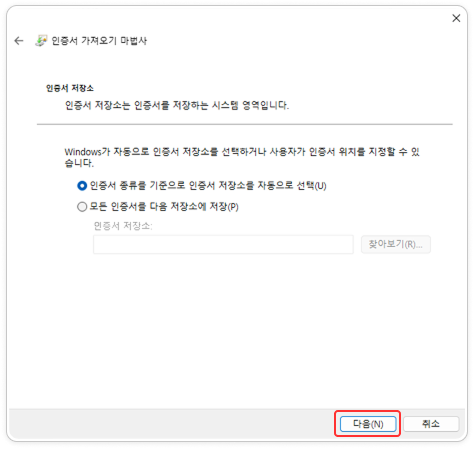Click the 인증서 저장소 text field
474x449 pixels.
223,244
